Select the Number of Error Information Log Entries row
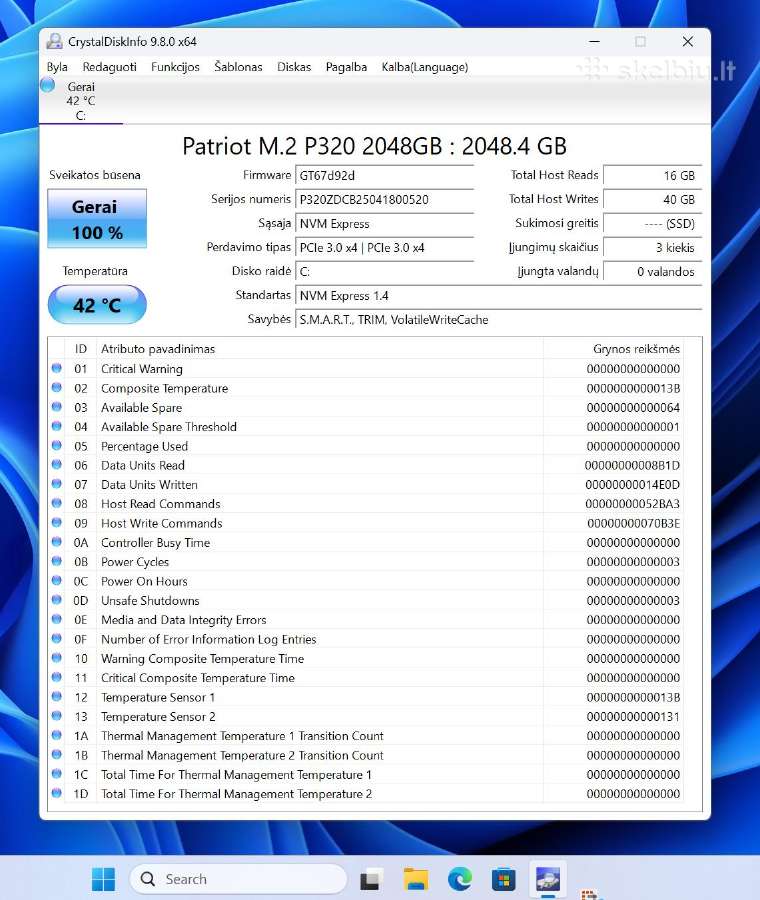 coord(366,639)
